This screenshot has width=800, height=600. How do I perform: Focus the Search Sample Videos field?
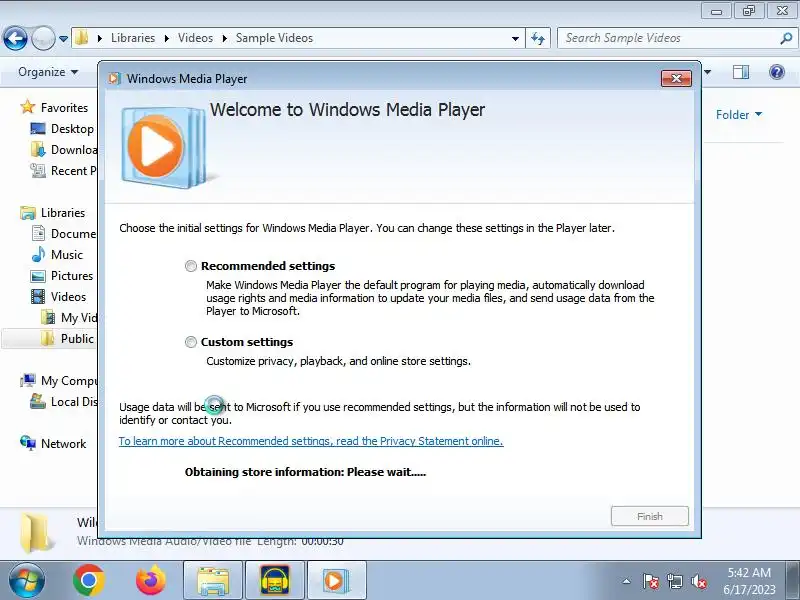669,38
